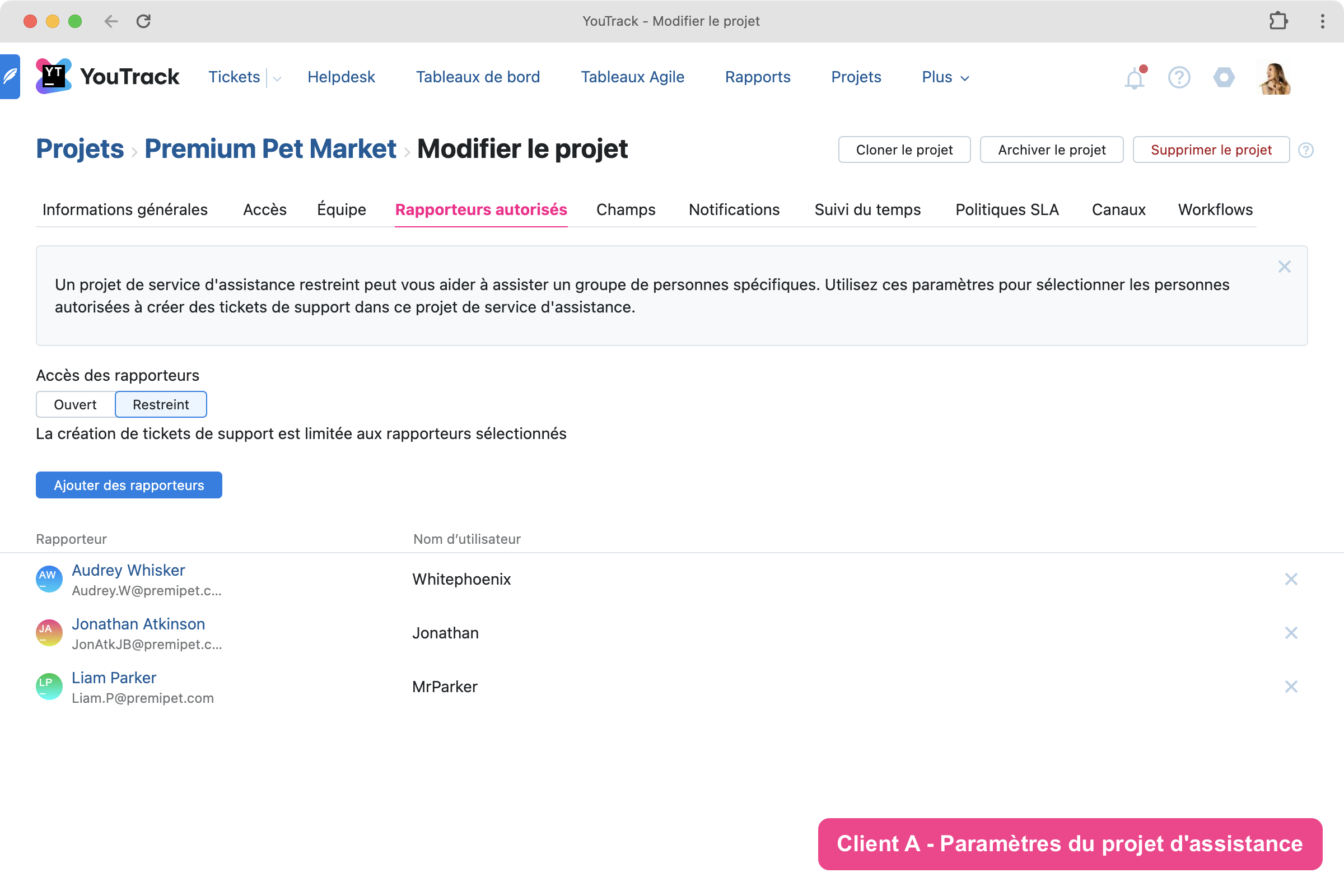Dismiss the info banner with X
Viewport: 1344px width, 896px height.
(1284, 267)
